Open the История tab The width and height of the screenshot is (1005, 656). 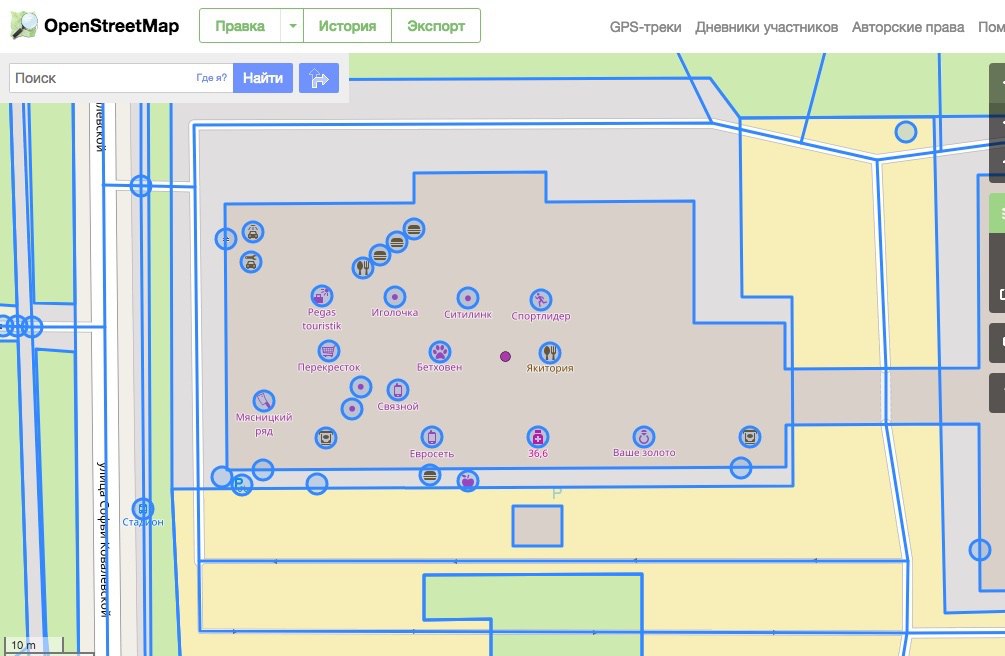(347, 26)
